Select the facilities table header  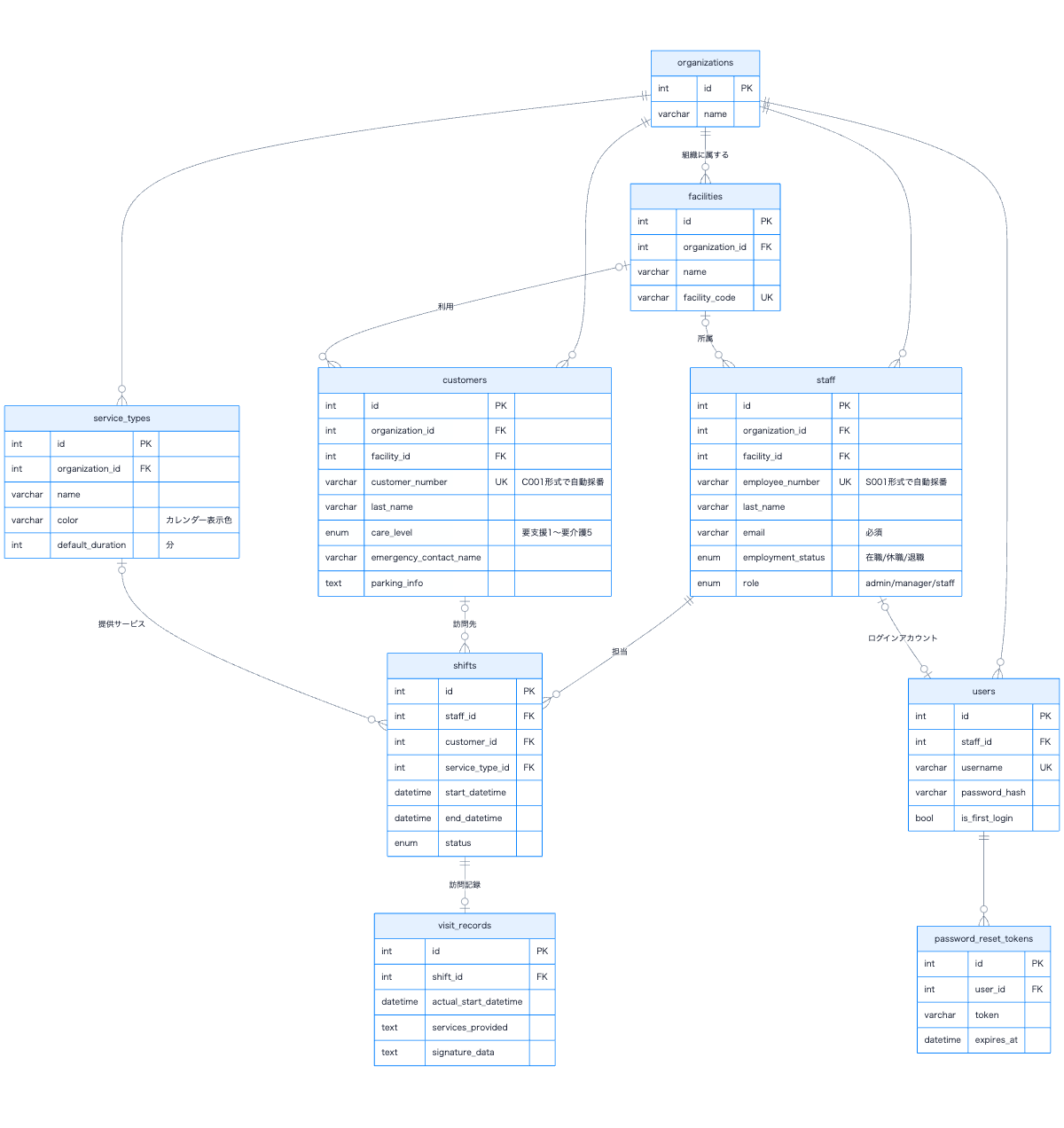(x=705, y=196)
